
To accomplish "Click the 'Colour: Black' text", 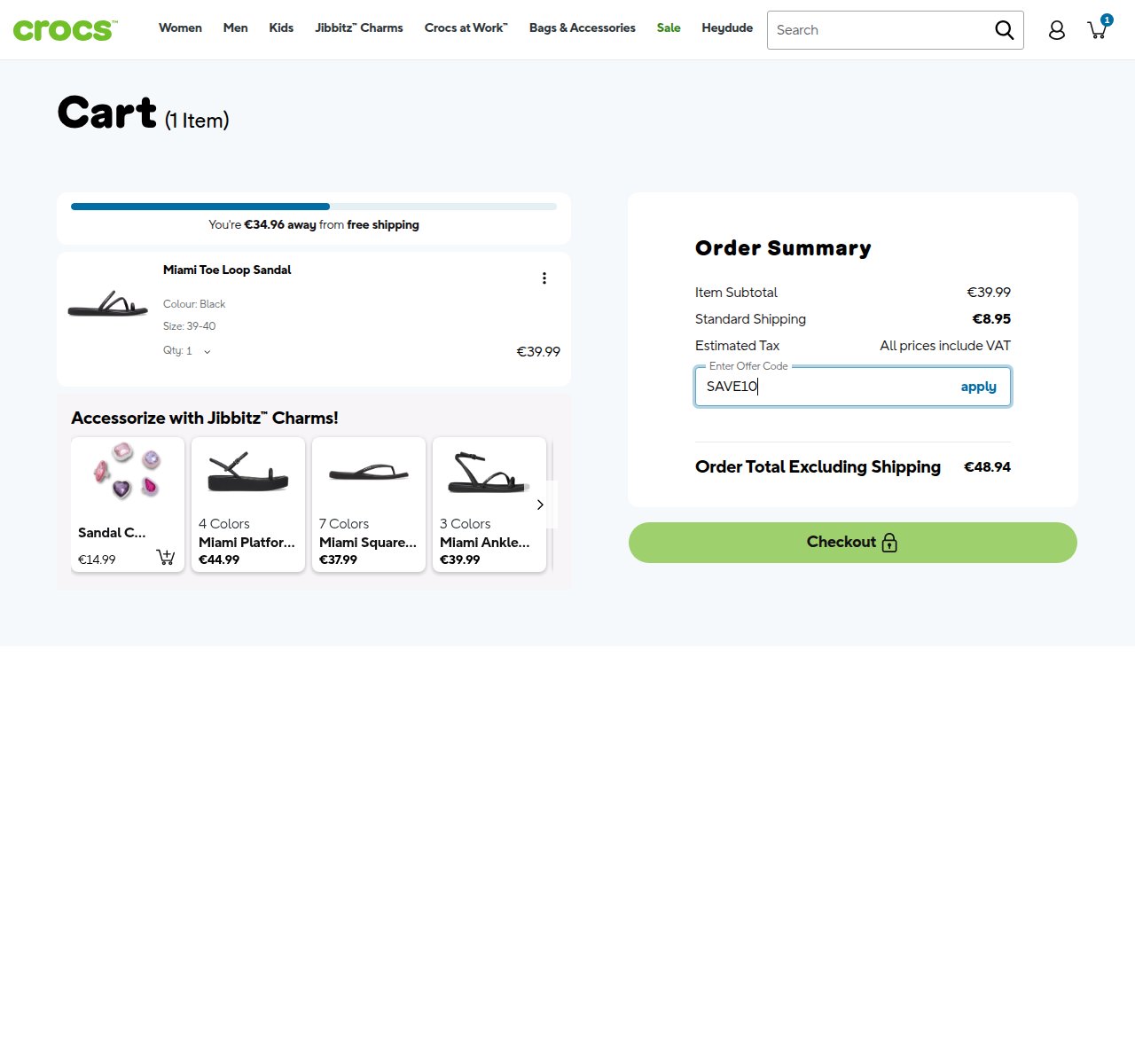I will pyautogui.click(x=194, y=304).
